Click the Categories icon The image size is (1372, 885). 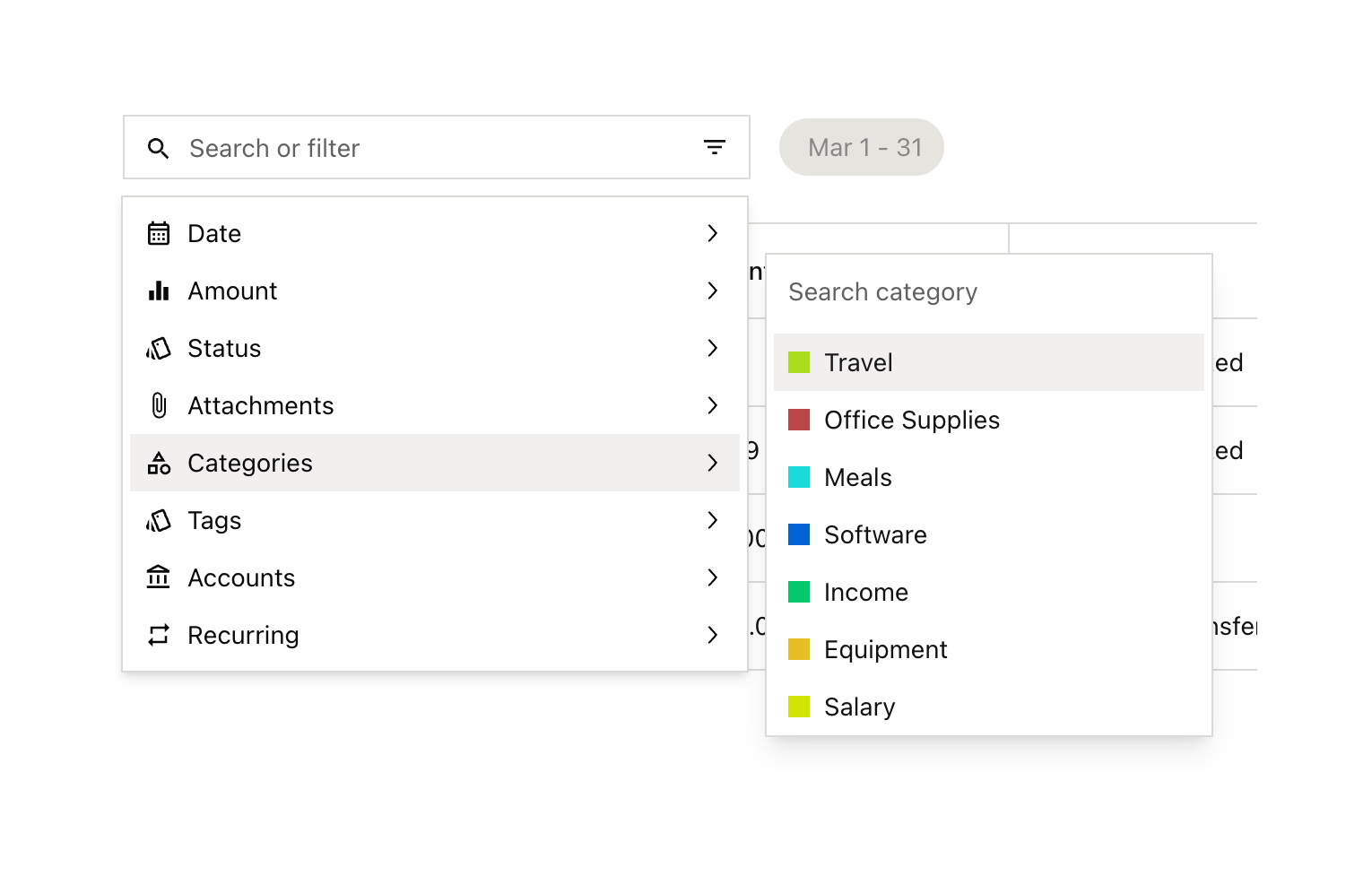point(159,463)
